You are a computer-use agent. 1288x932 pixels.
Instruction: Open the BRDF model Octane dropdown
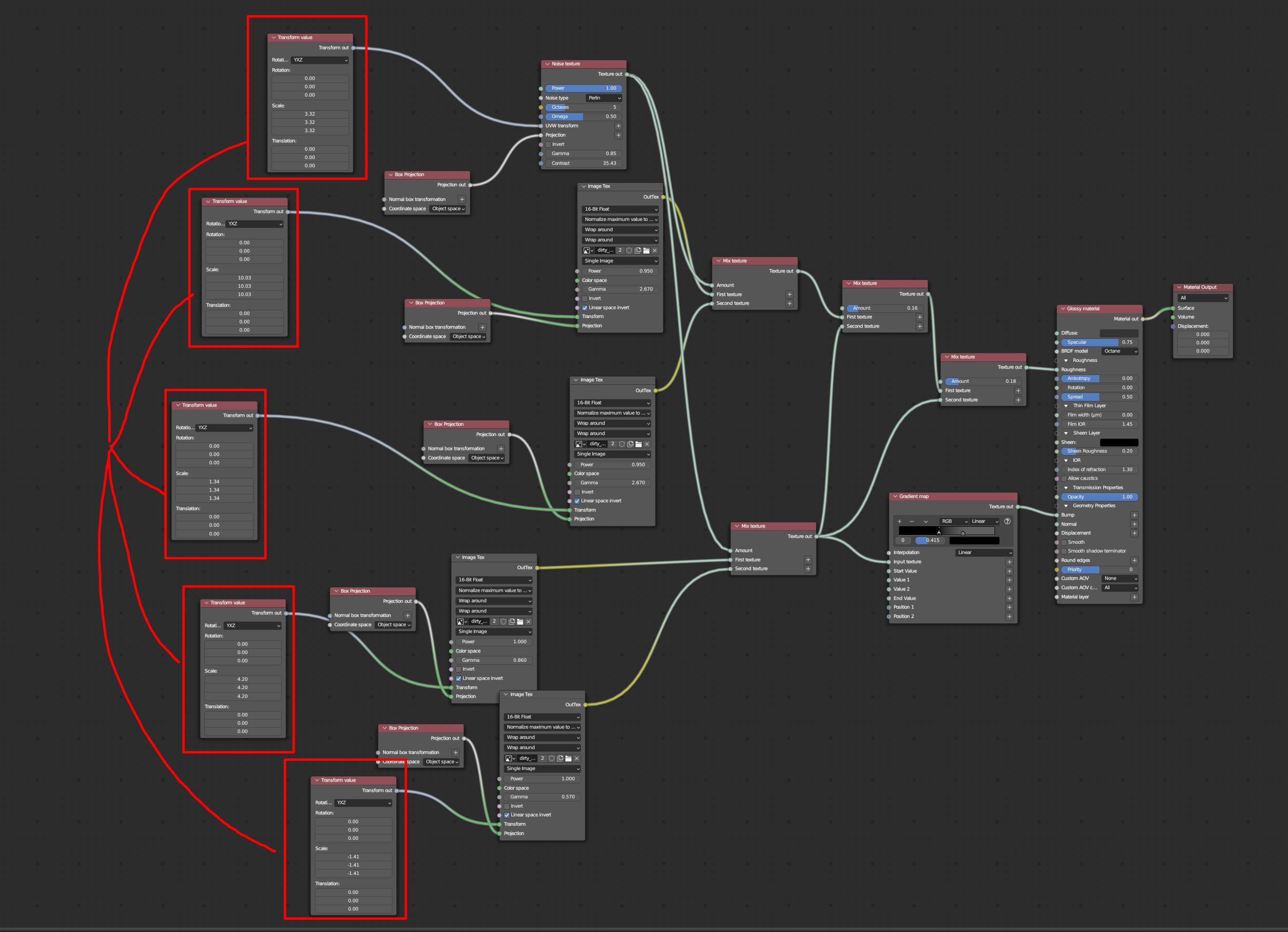tap(1120, 352)
